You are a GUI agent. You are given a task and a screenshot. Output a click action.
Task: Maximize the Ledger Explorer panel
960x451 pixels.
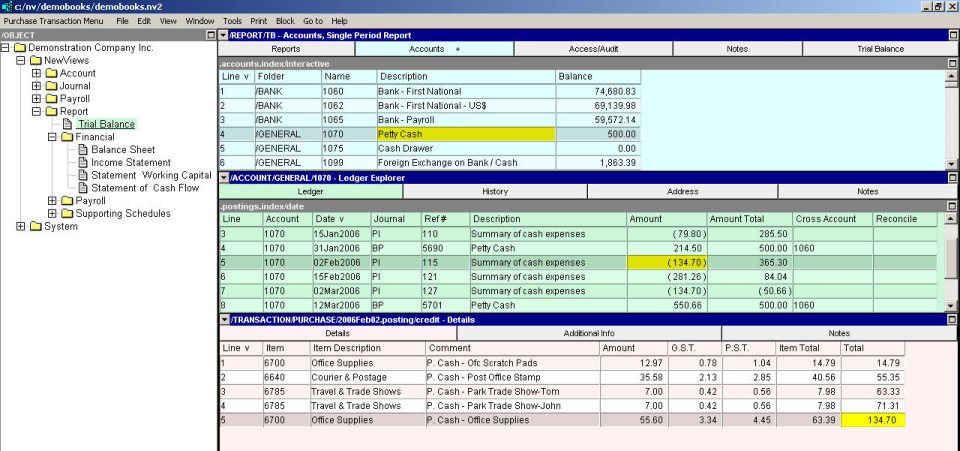952,178
